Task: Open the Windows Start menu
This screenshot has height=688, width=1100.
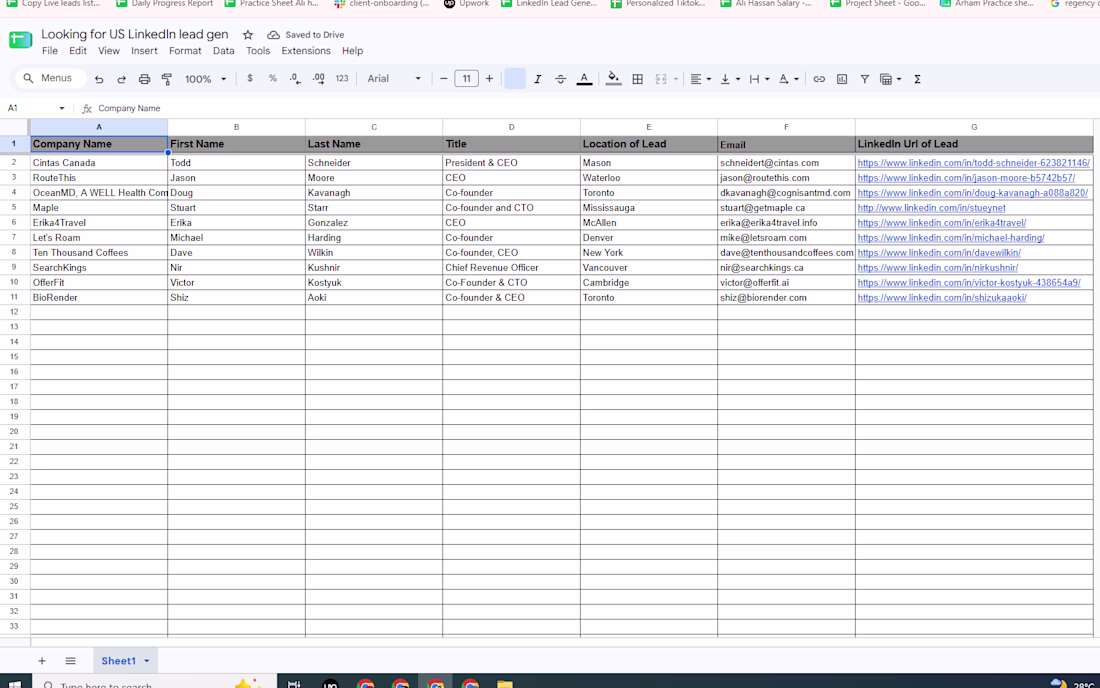Action: point(14,683)
